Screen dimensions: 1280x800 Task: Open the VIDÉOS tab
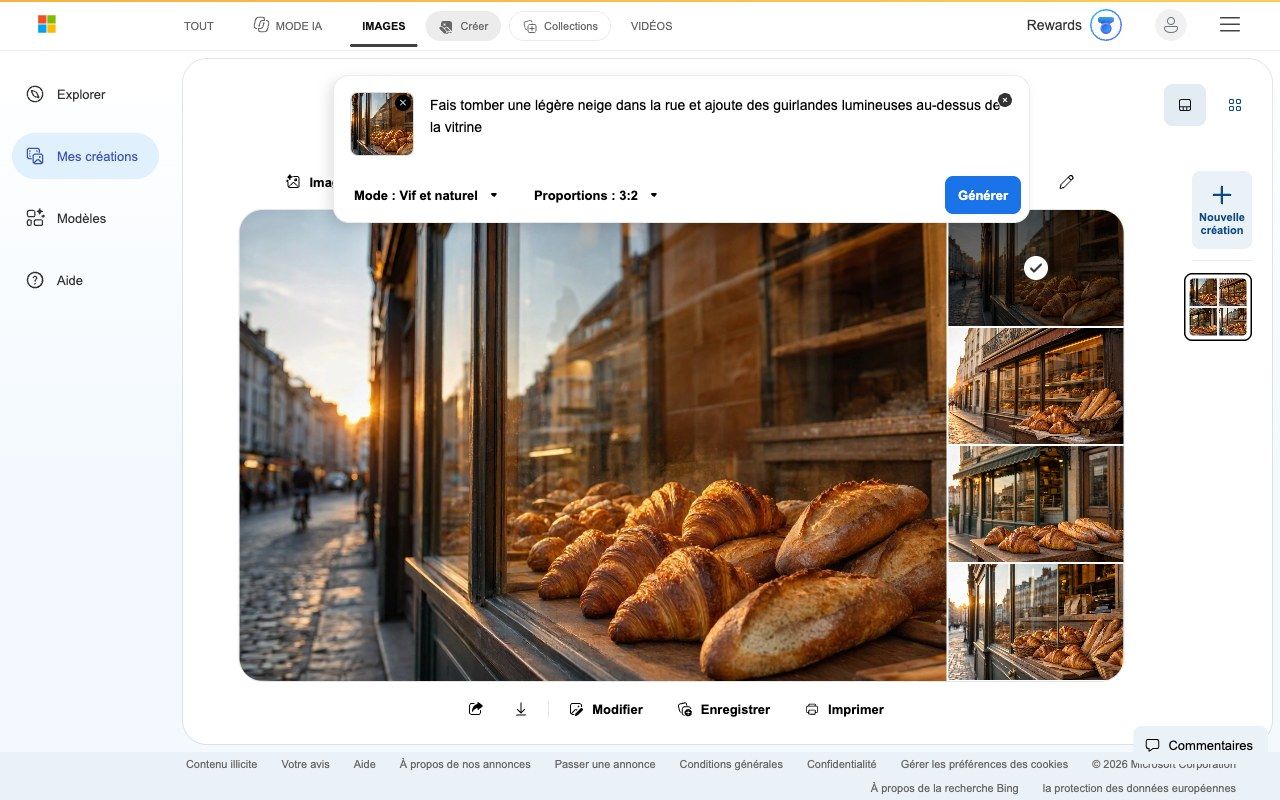[x=651, y=26]
